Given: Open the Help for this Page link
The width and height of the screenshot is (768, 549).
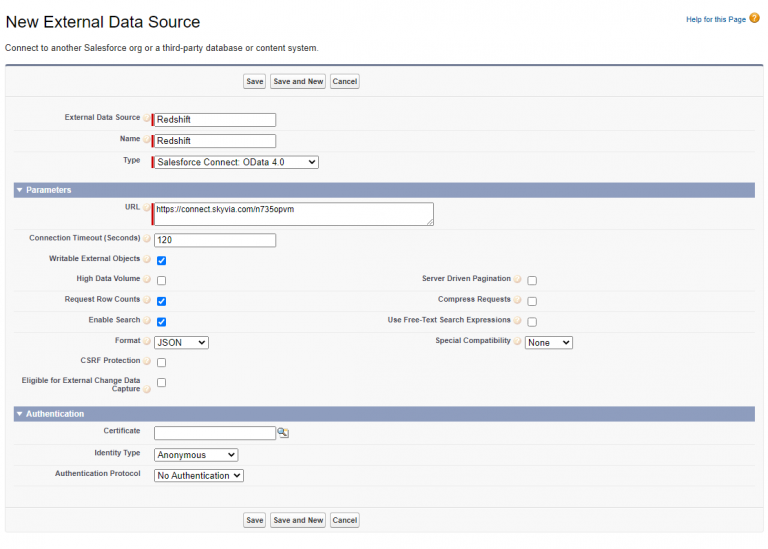Looking at the screenshot, I should 714,19.
